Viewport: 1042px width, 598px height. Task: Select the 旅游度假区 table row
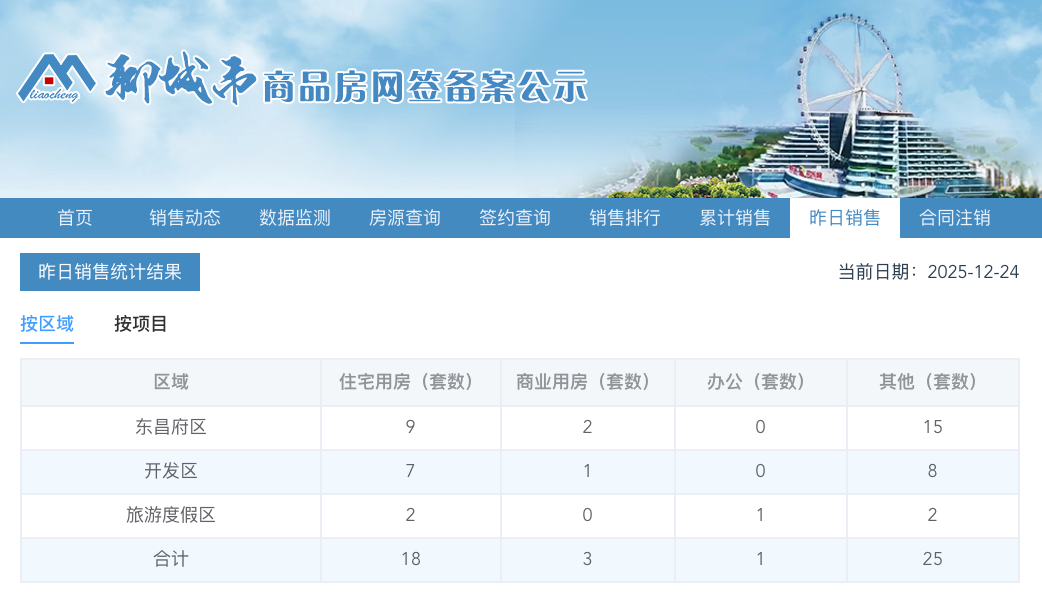point(170,515)
